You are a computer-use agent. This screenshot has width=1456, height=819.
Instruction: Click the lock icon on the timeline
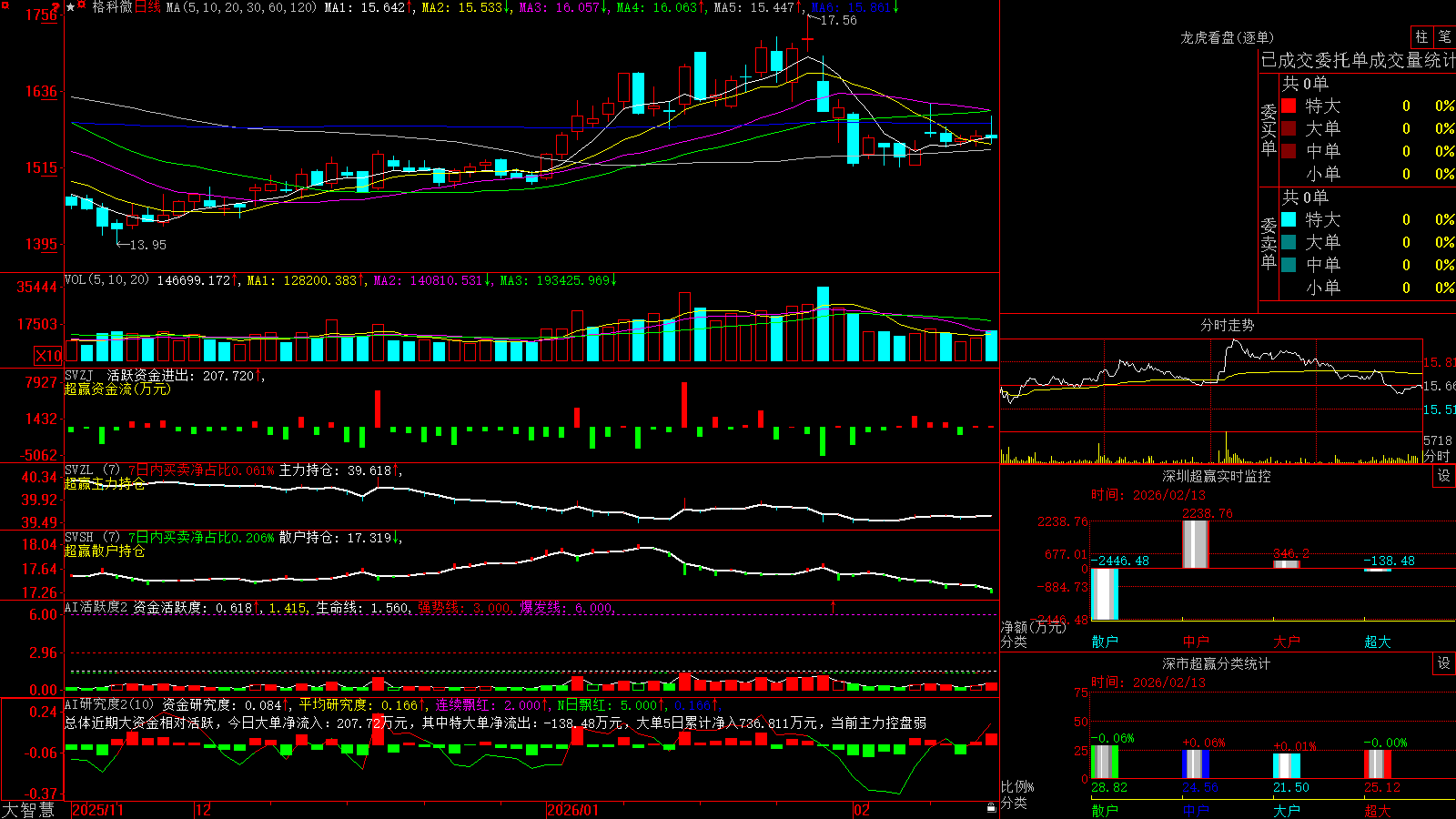(x=991, y=807)
